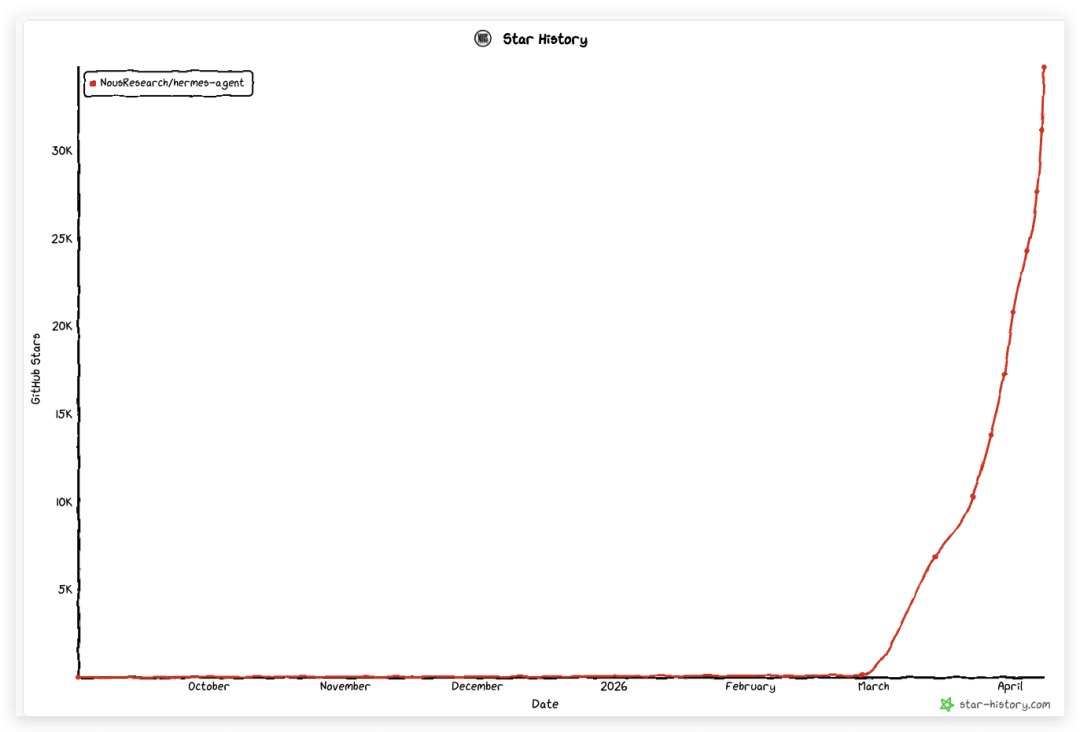Click the GitHub Stars vertical axis title
1080x732 pixels.
36,368
